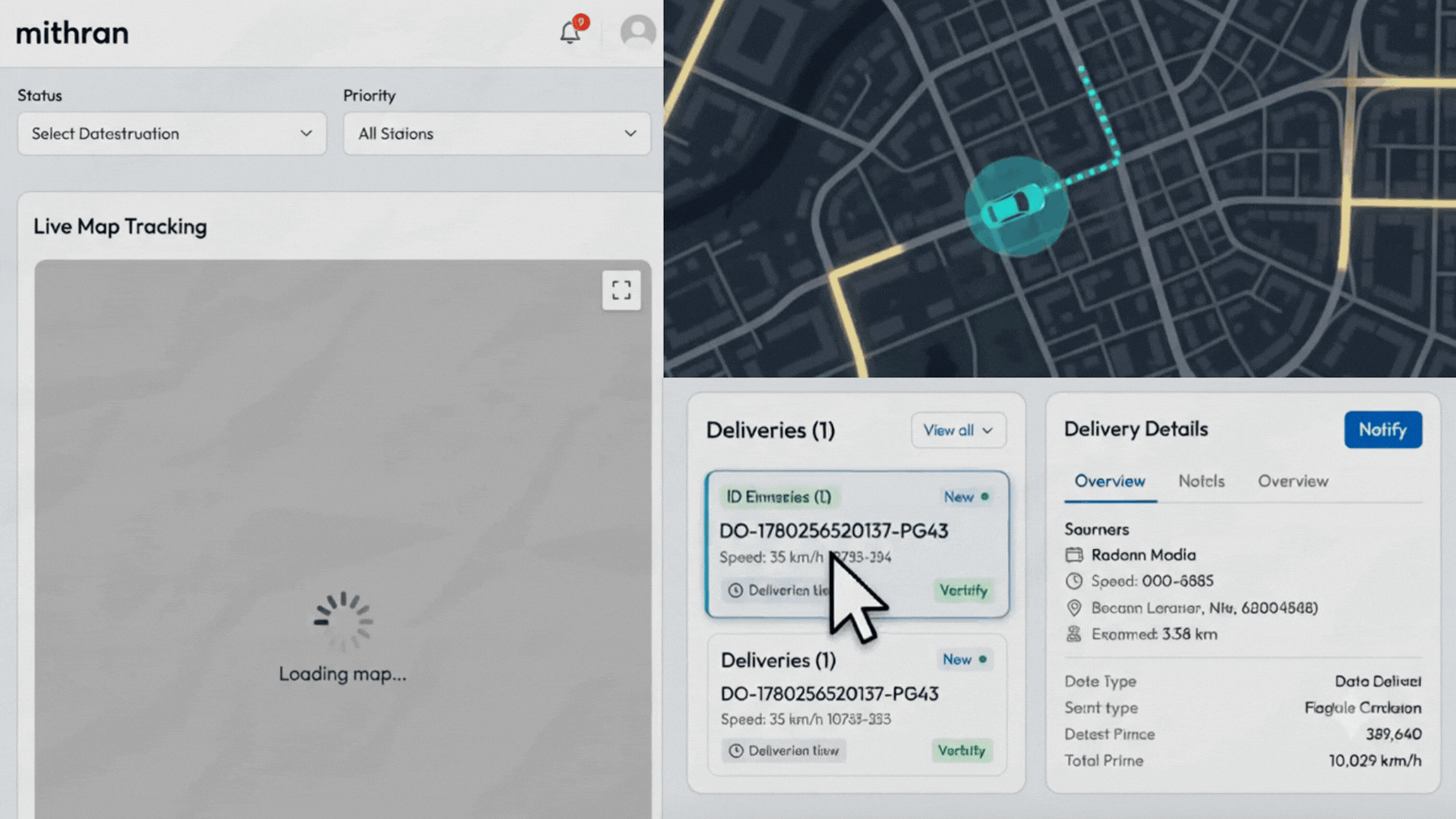1456x819 pixels.
Task: Click the Vertify badge in the first delivery card
Action: tap(963, 590)
